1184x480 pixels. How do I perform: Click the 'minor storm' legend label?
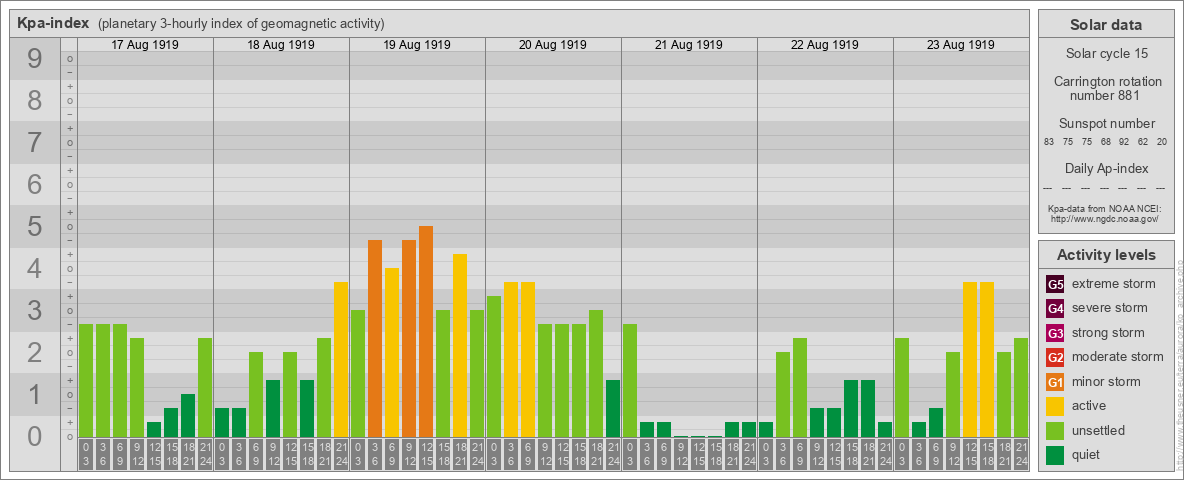[1107, 382]
